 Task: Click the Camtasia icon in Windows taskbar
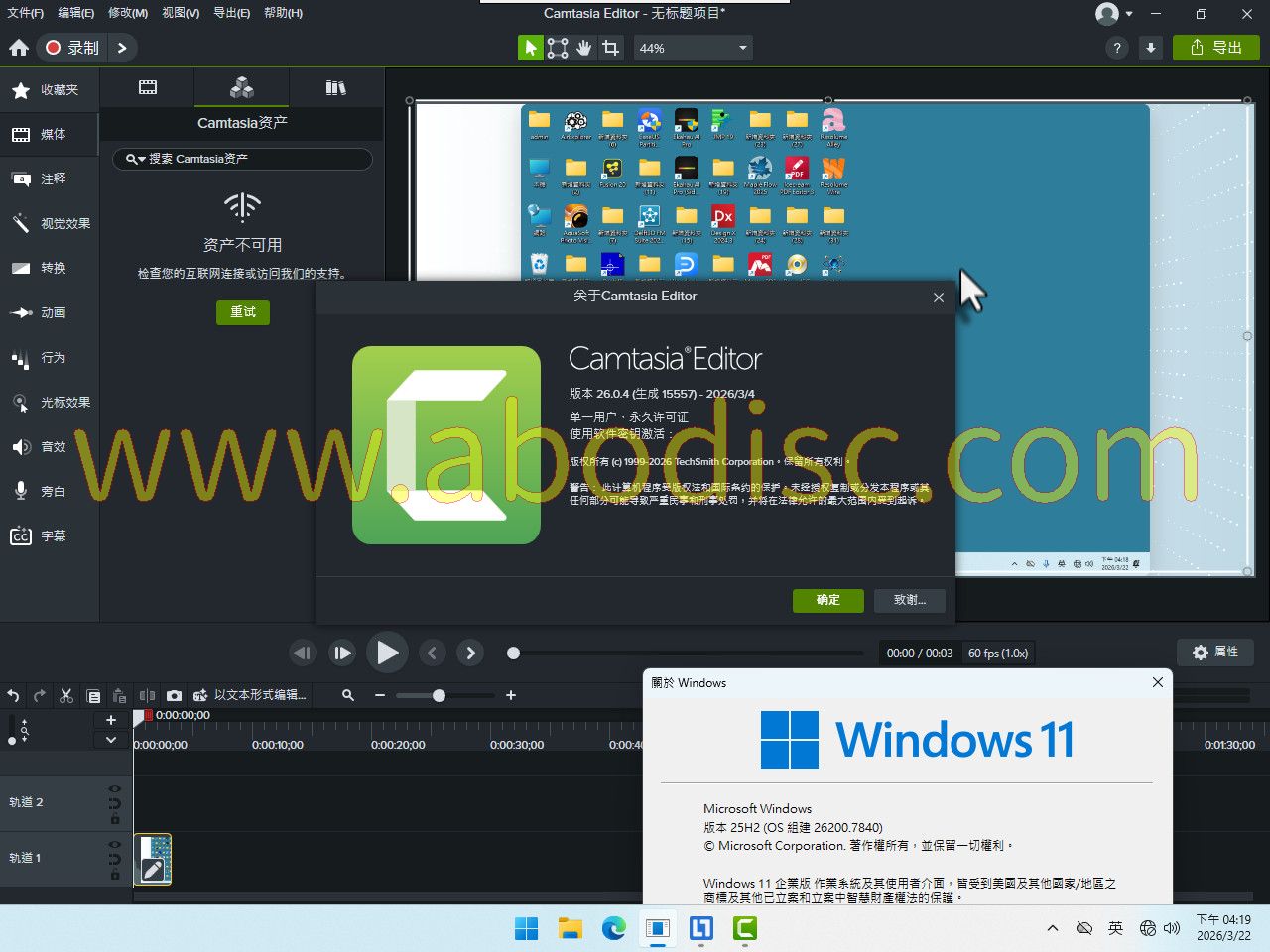click(x=744, y=928)
